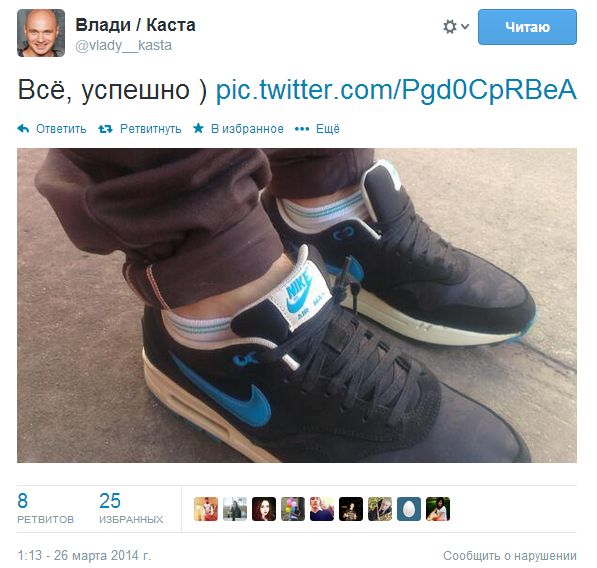Click the favorite star icon
Image resolution: width=597 pixels, height=568 pixels.
tap(198, 128)
